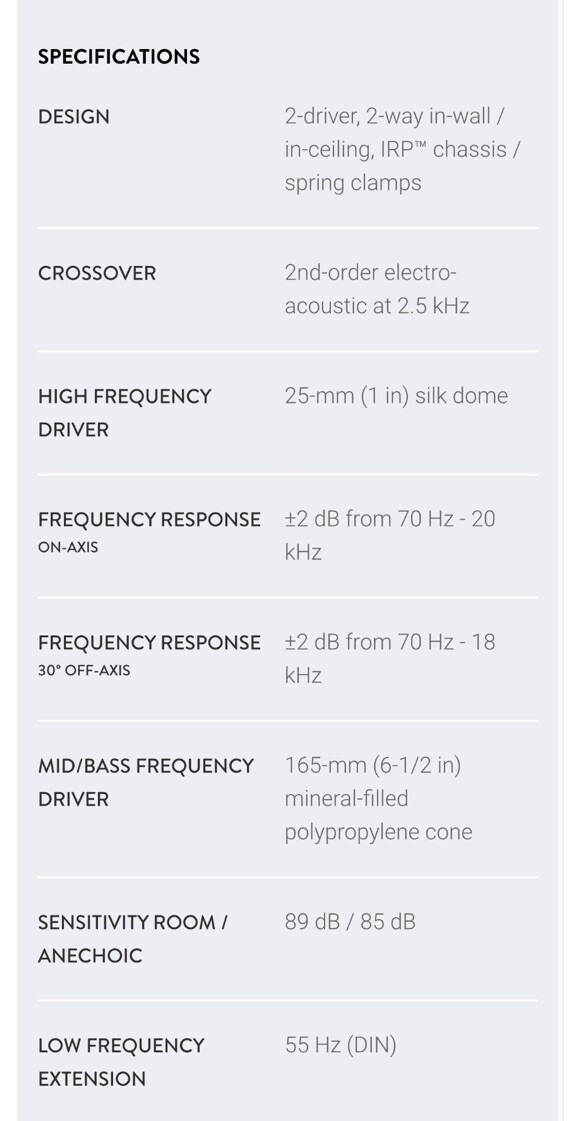Click the ON-AXIS sublabel

[x=68, y=548]
